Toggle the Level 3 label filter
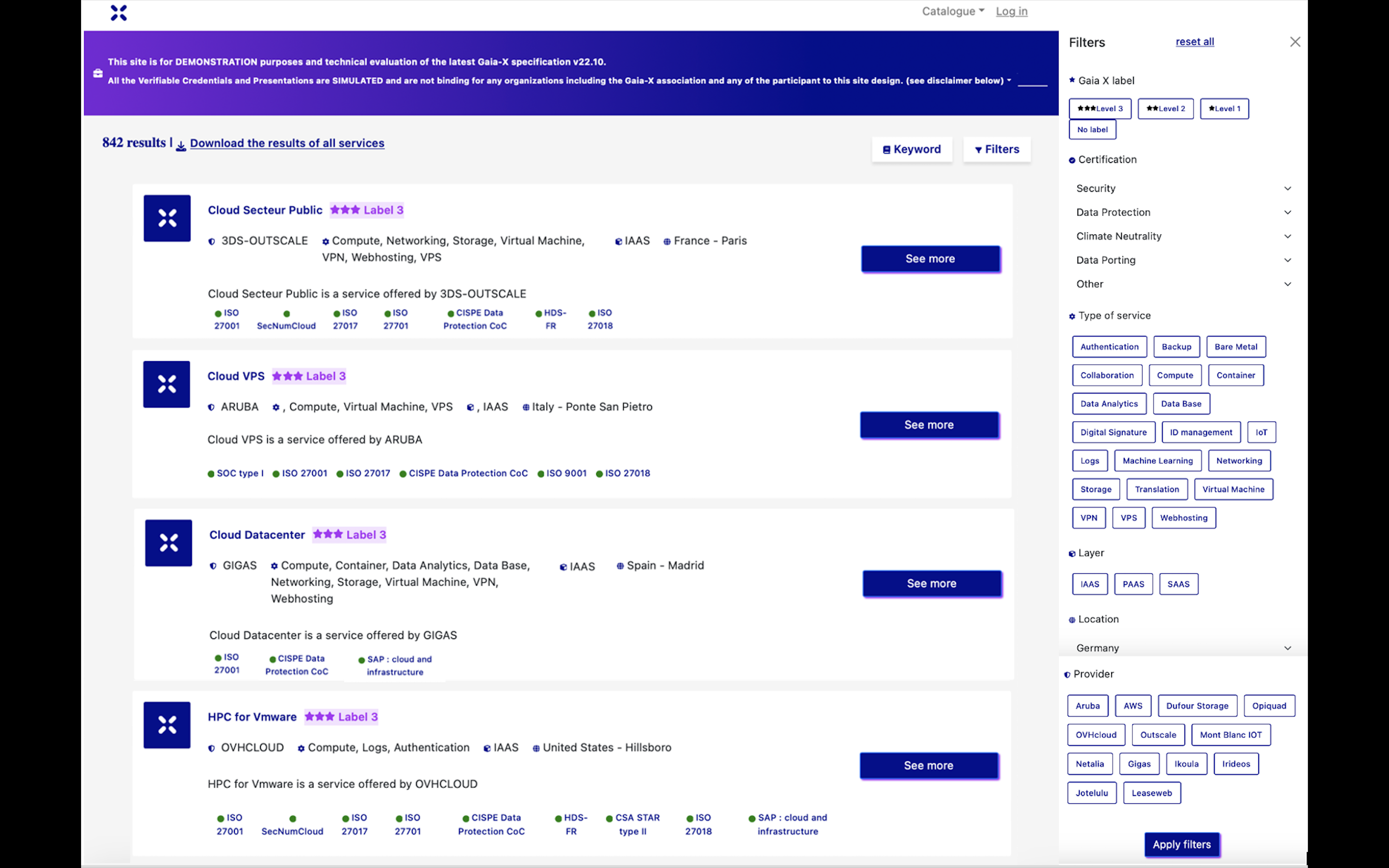The height and width of the screenshot is (868, 1389). tap(1100, 108)
